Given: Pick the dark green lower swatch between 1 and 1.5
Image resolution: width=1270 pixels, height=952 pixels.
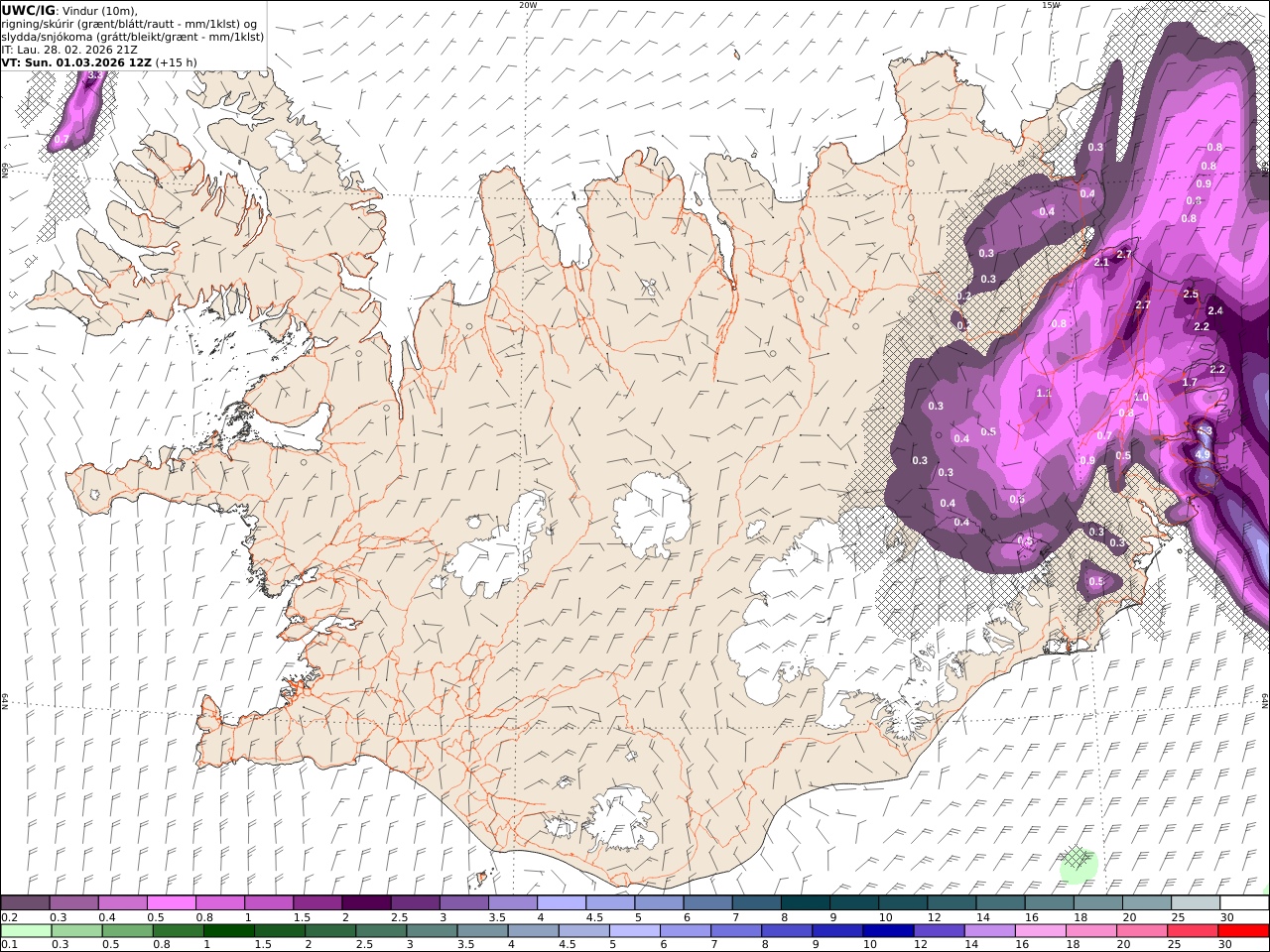Looking at the screenshot, I should click(229, 930).
